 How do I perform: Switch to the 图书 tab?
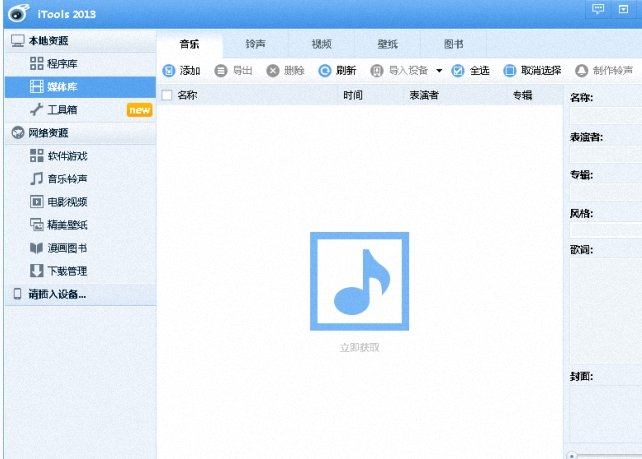click(x=454, y=44)
